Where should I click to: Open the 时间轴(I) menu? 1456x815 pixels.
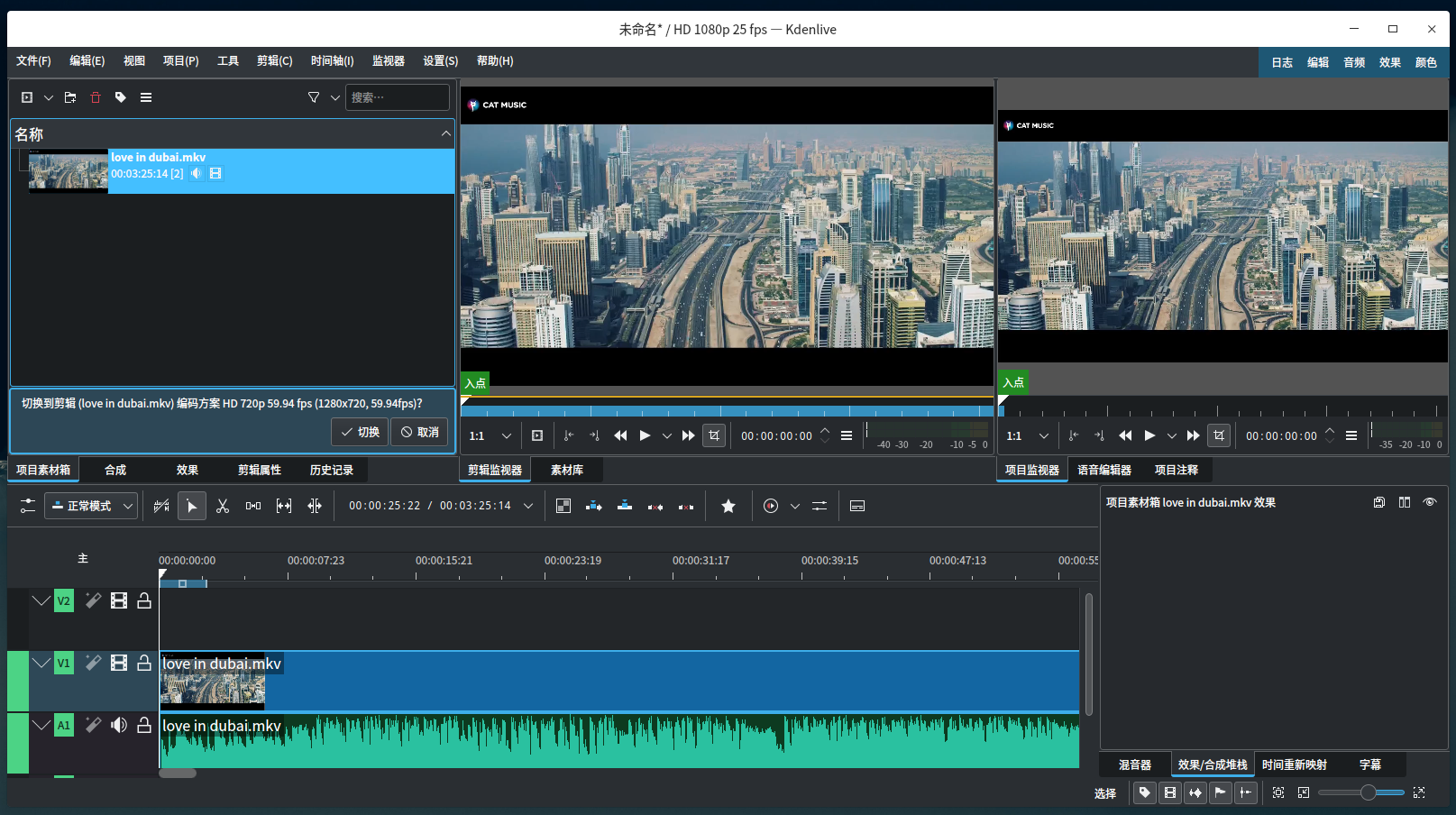click(x=332, y=61)
